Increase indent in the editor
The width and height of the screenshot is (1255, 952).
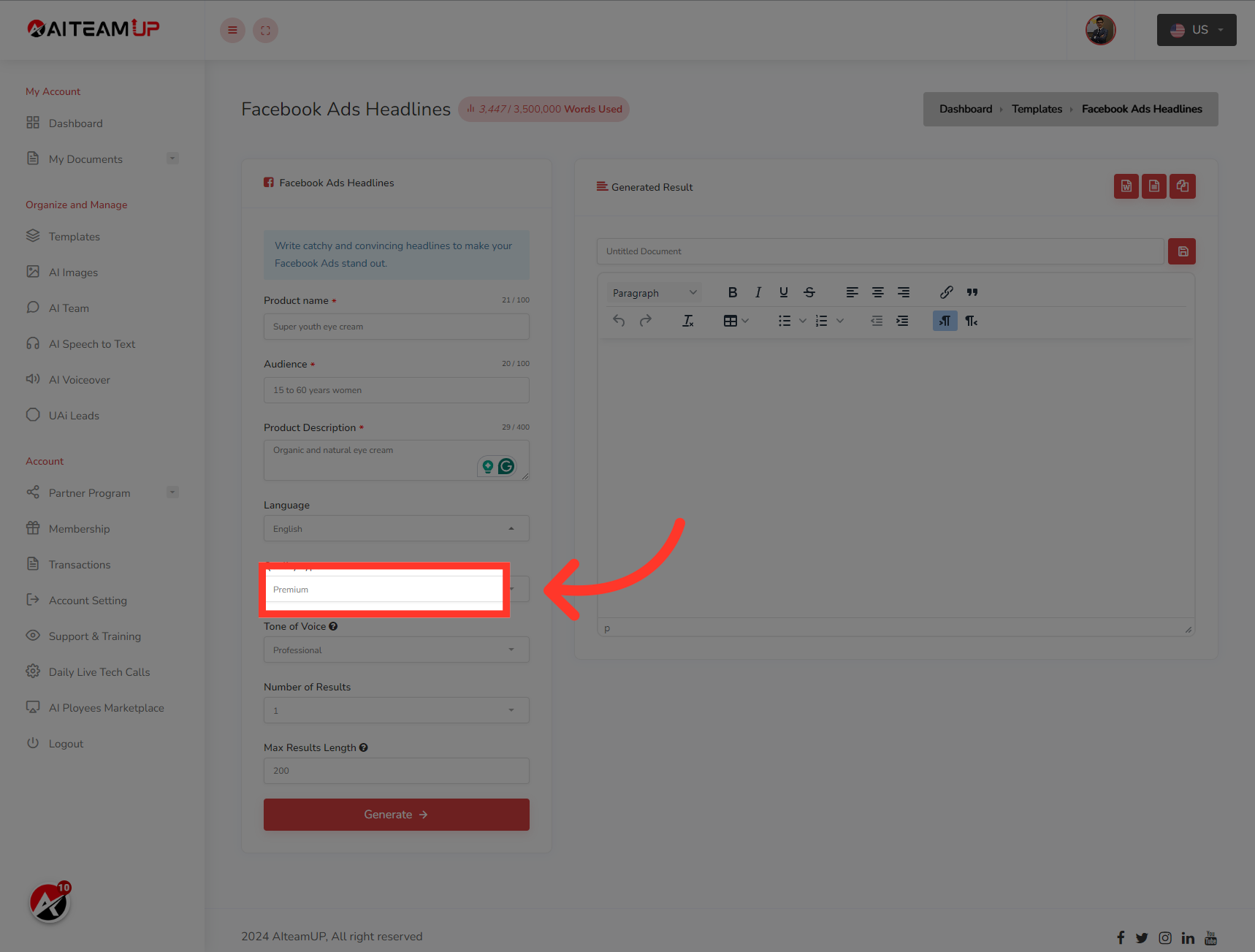coord(903,321)
